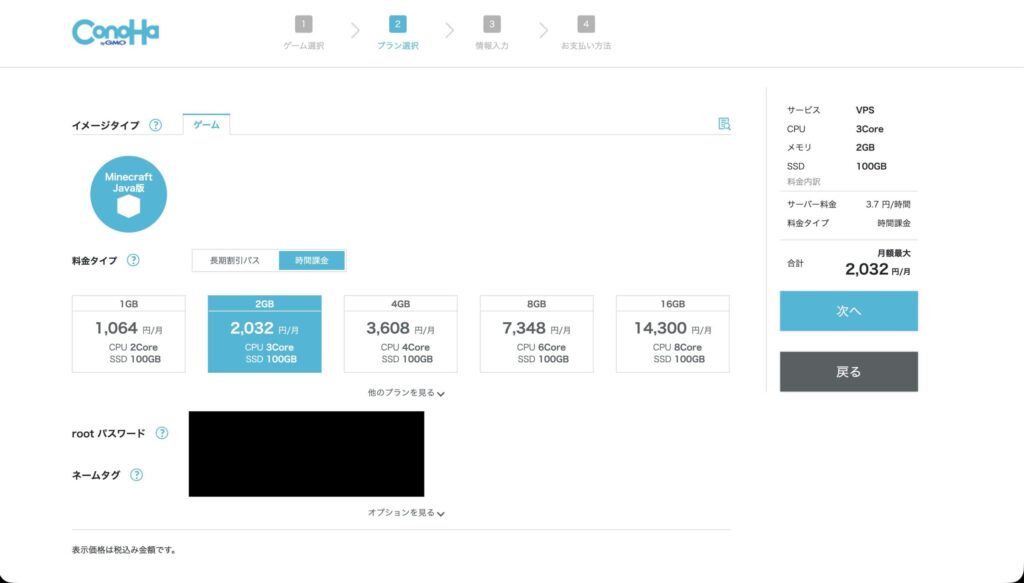Click the ConoHa by GMO logo
Image resolution: width=1024 pixels, height=583 pixels.
point(116,32)
